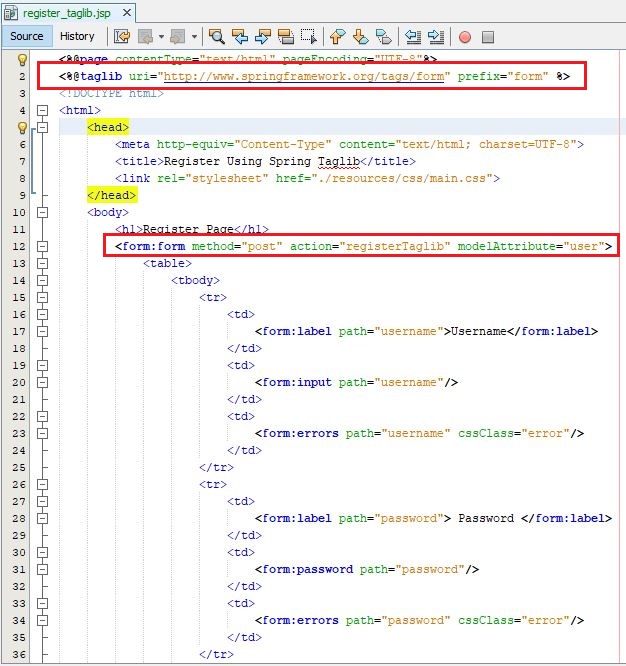Click lightbulb hint beside head tag
The height and width of the screenshot is (666, 626).
(x=22, y=127)
